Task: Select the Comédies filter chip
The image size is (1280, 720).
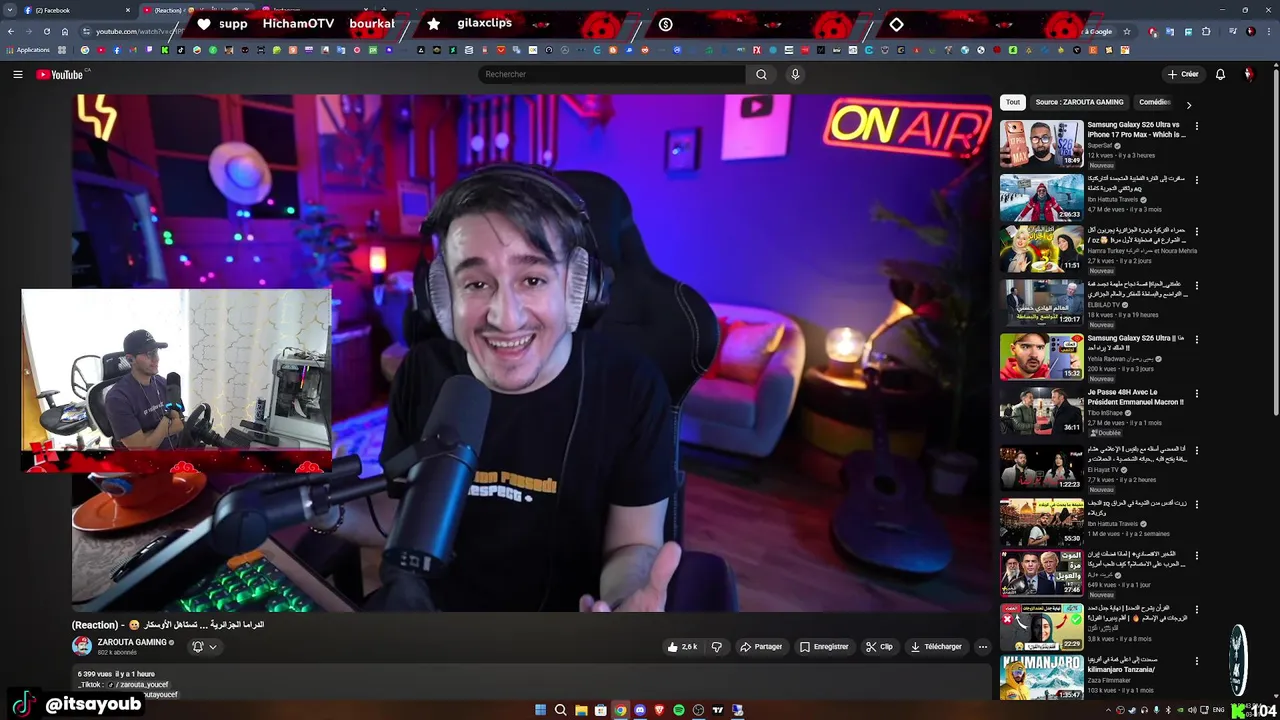Action: pyautogui.click(x=1154, y=102)
